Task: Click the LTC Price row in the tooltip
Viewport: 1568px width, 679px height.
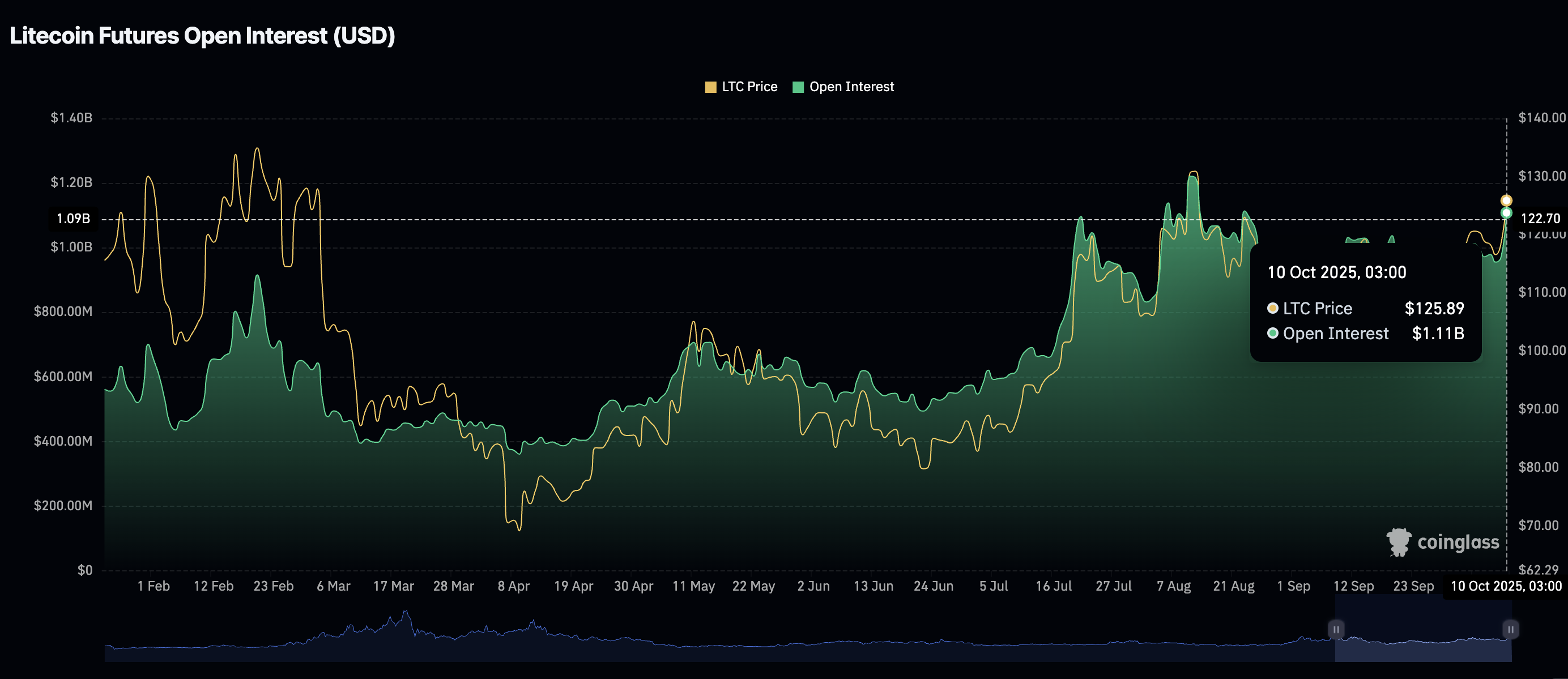Action: [1365, 309]
